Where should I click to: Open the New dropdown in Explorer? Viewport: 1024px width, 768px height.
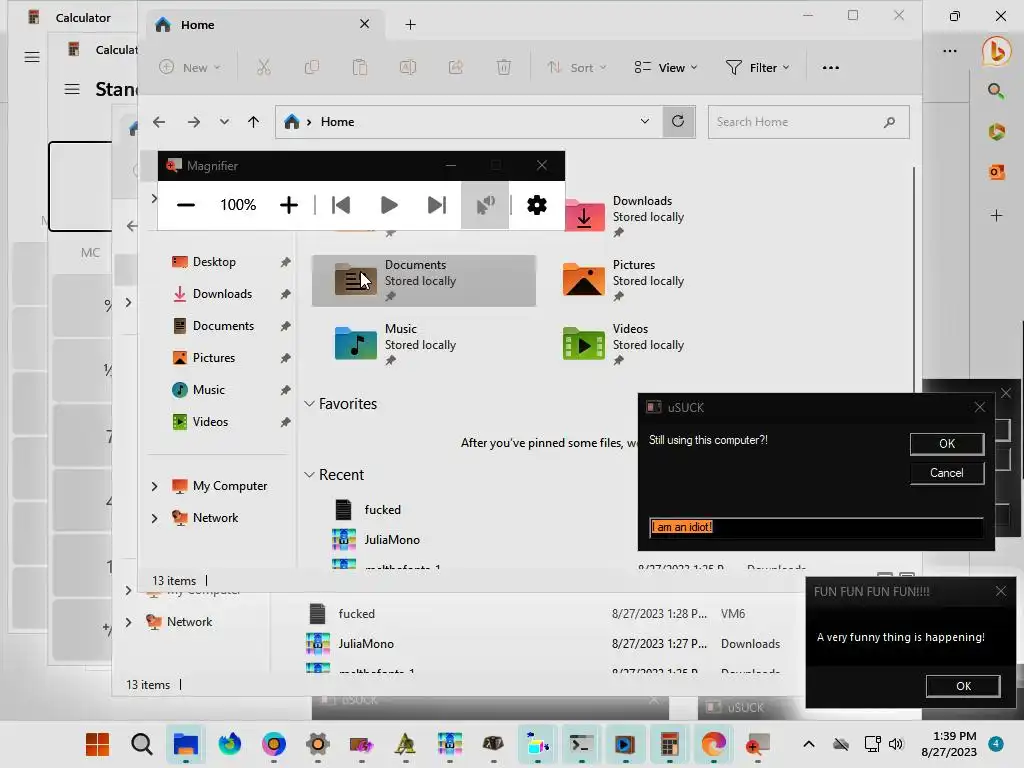click(190, 67)
